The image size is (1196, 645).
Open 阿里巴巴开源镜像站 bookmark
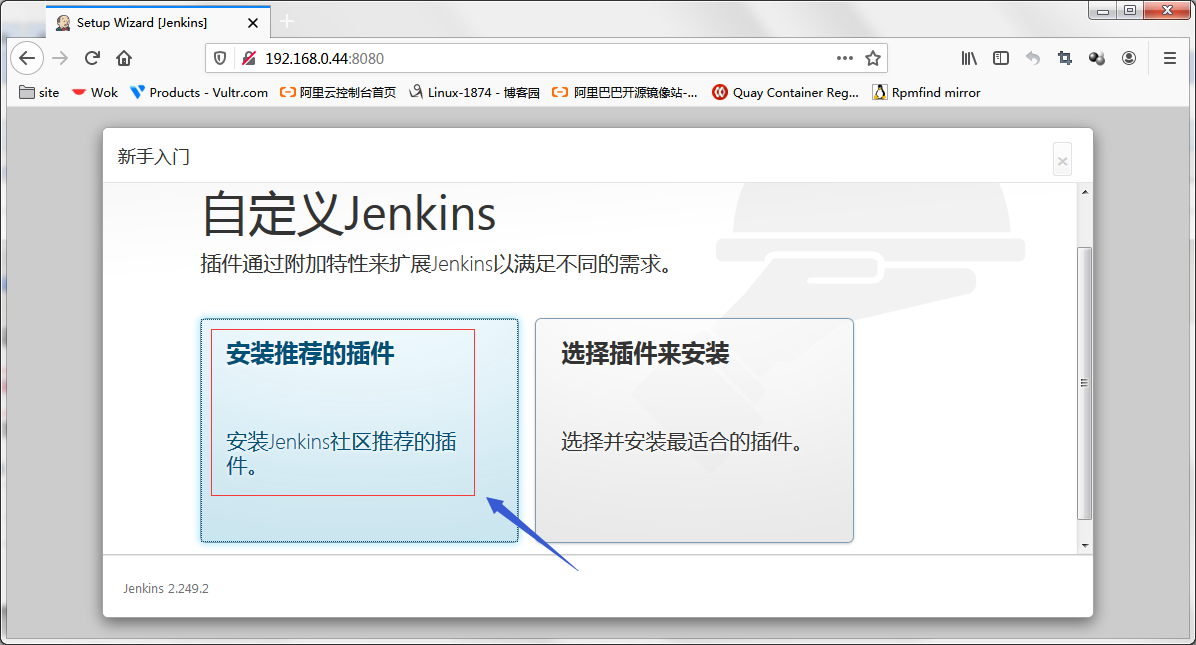(625, 92)
